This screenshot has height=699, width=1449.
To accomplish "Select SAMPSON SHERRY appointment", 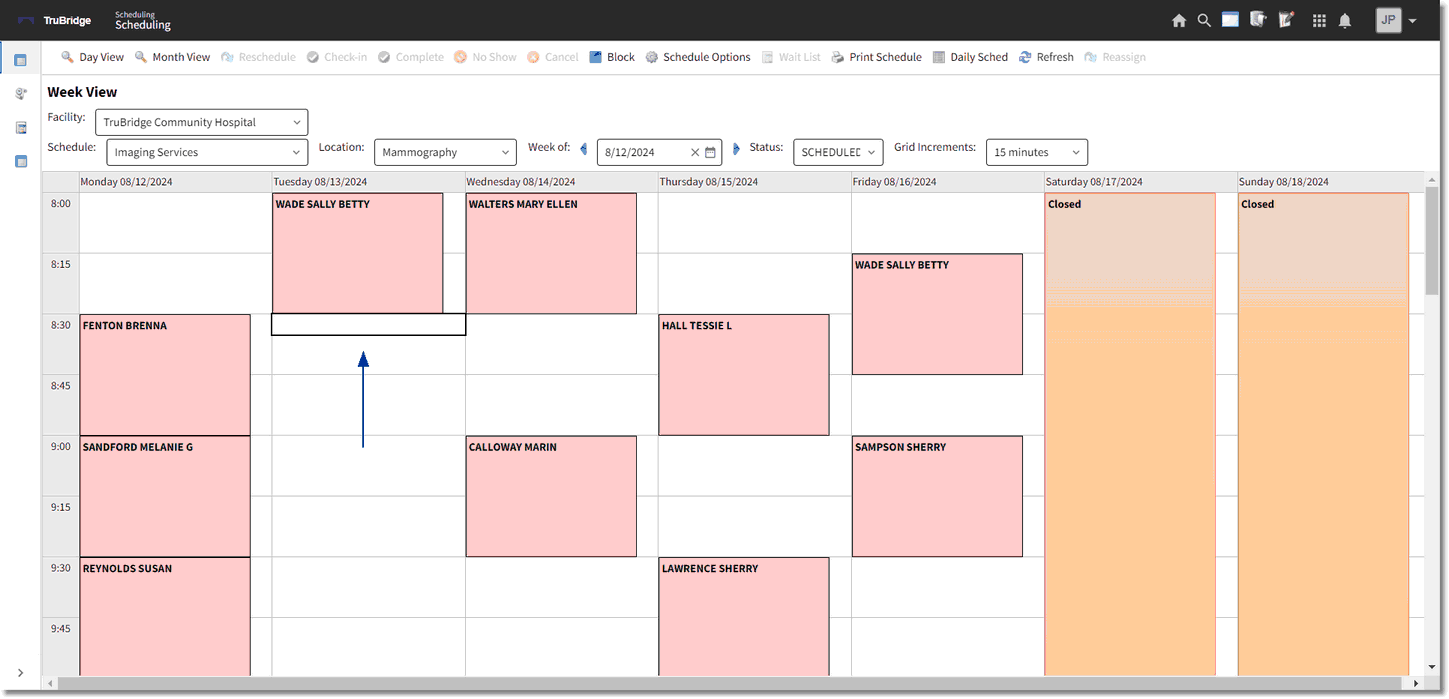I will pyautogui.click(x=937, y=496).
